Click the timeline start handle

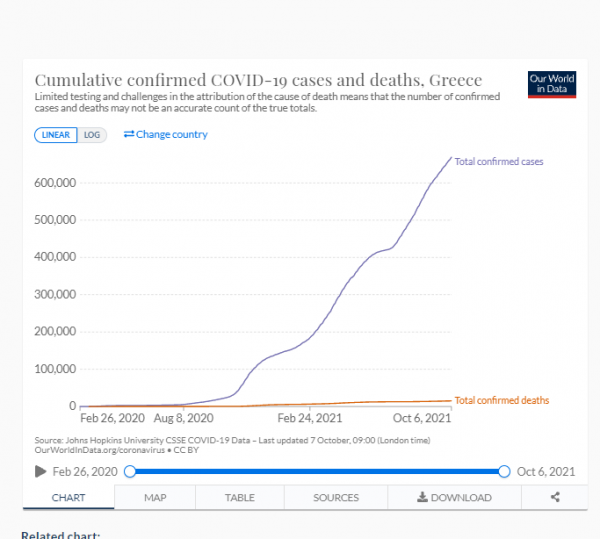point(130,471)
